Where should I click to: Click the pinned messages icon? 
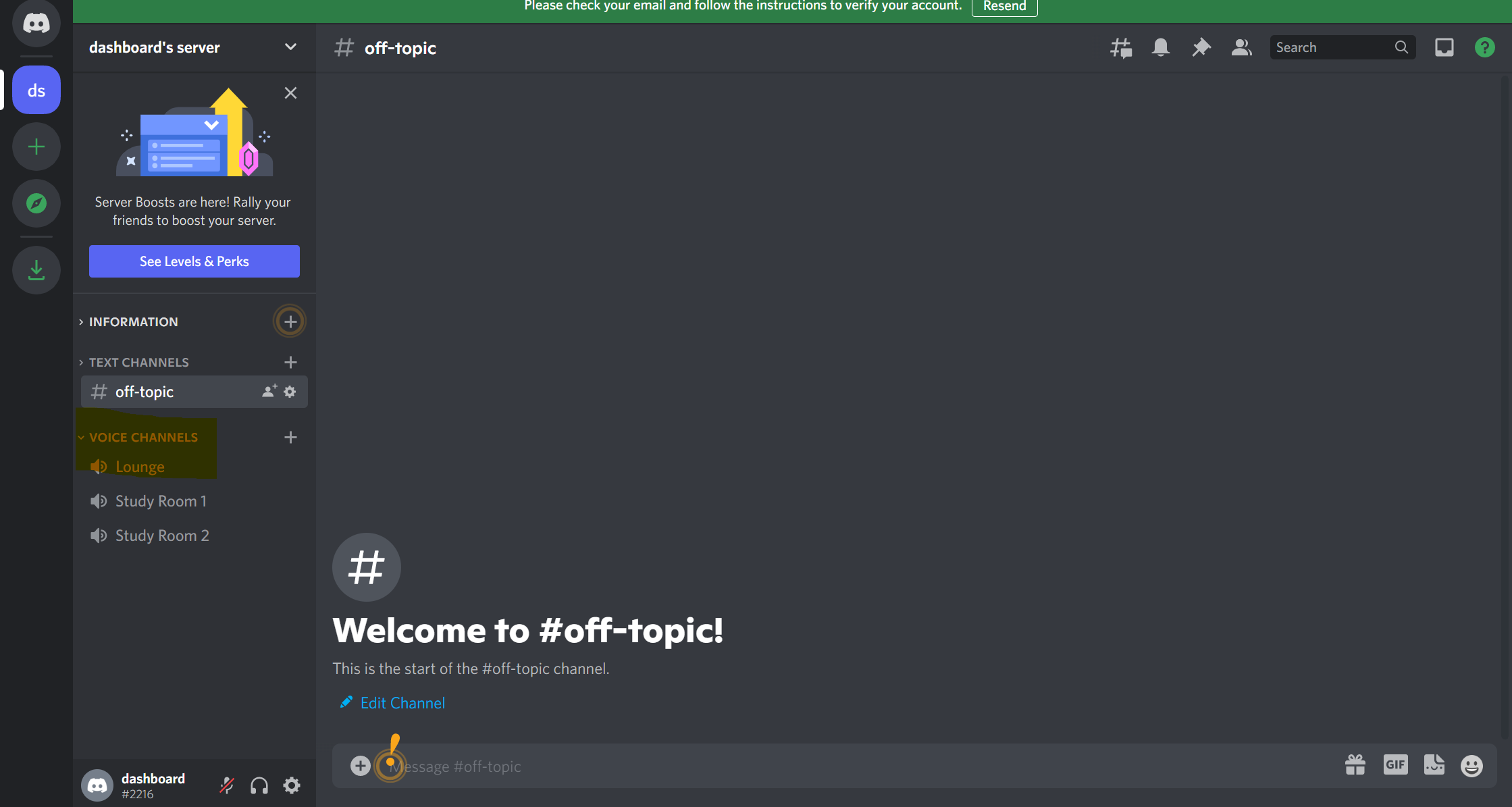[x=1201, y=47]
